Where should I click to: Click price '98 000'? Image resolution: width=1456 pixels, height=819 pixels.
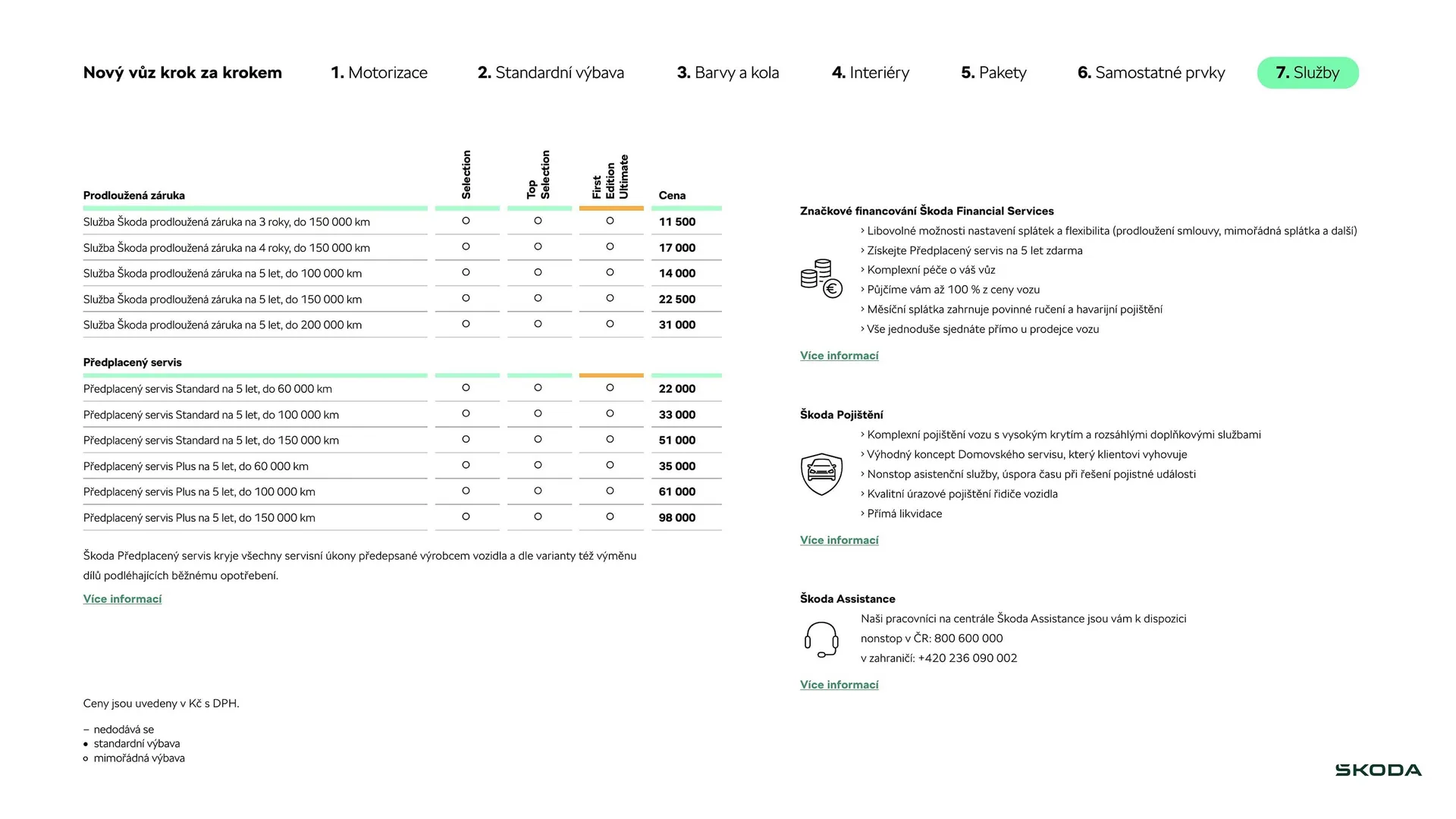[677, 518]
